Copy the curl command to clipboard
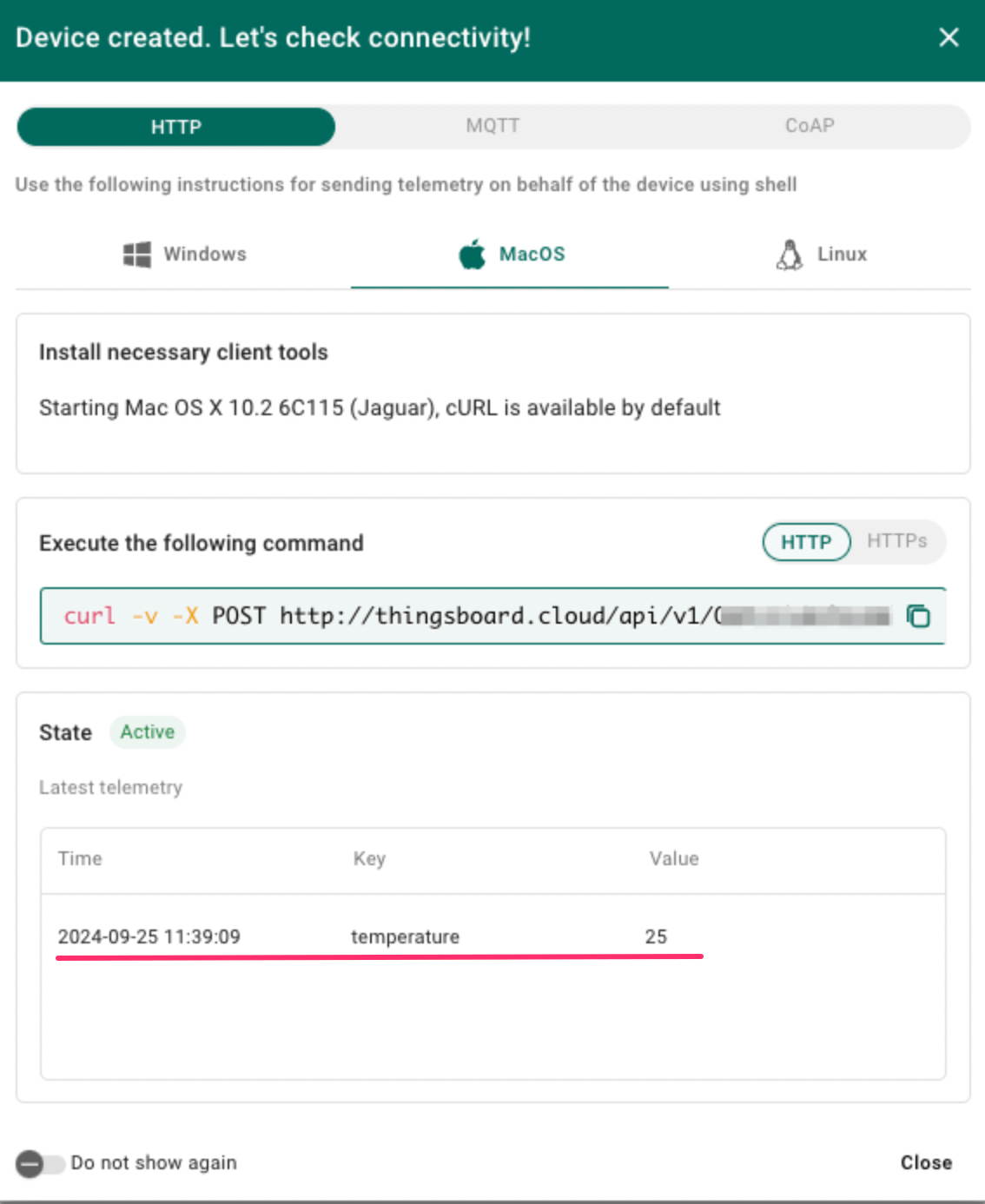The width and height of the screenshot is (985, 1204). click(x=918, y=616)
